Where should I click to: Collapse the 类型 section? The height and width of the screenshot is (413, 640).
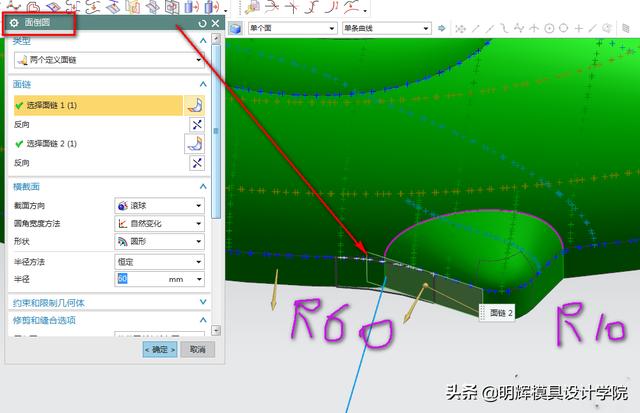(203, 40)
